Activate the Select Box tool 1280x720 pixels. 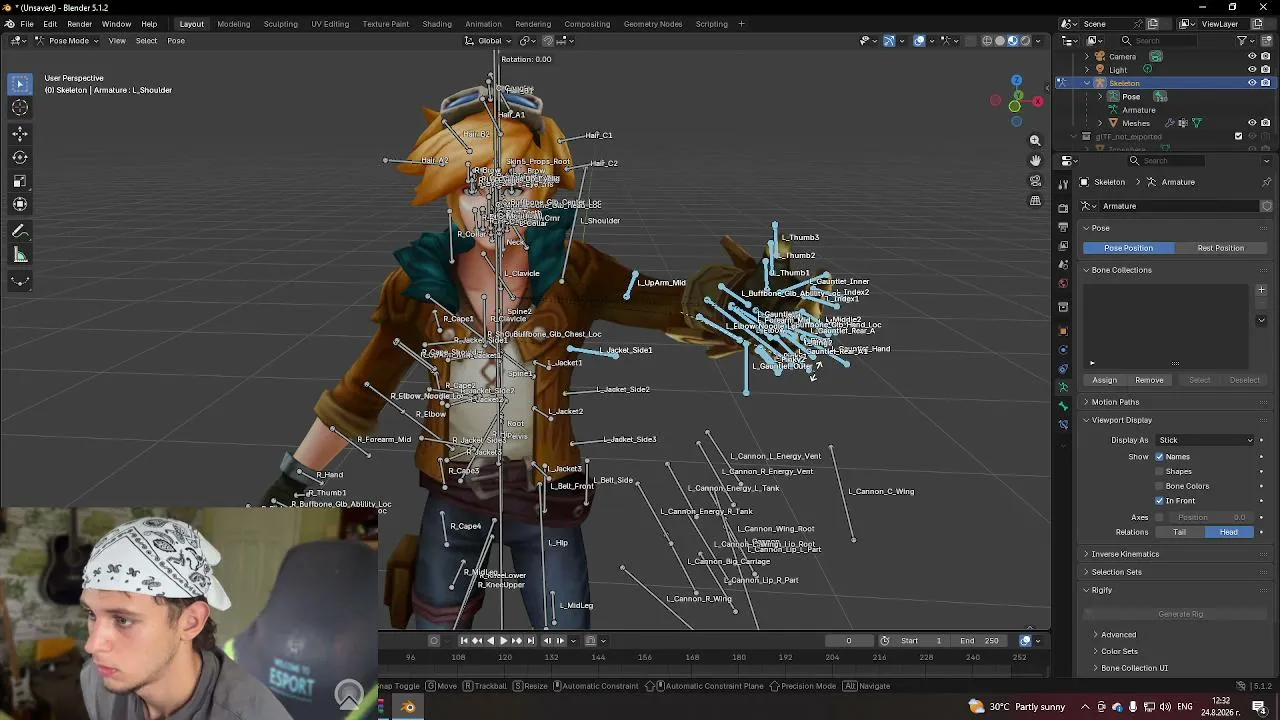click(20, 83)
